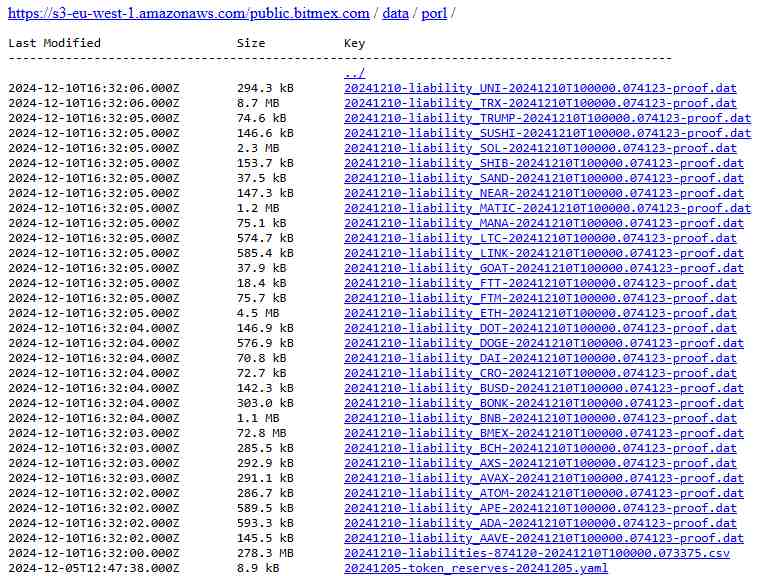
Task: Click the liability_SAND proof.dat link
Action: coord(544,178)
